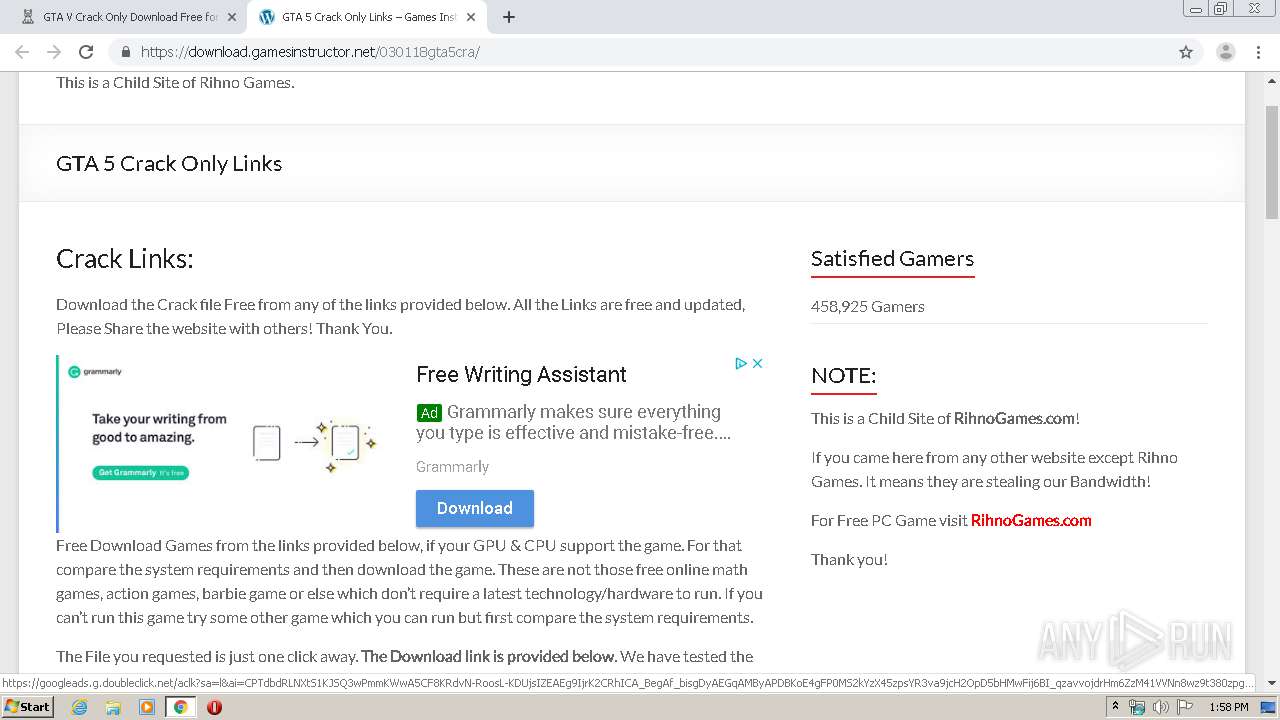Screen dimensions: 1280x720
Task: Click the Grammarly advertiser name
Action: tap(452, 466)
